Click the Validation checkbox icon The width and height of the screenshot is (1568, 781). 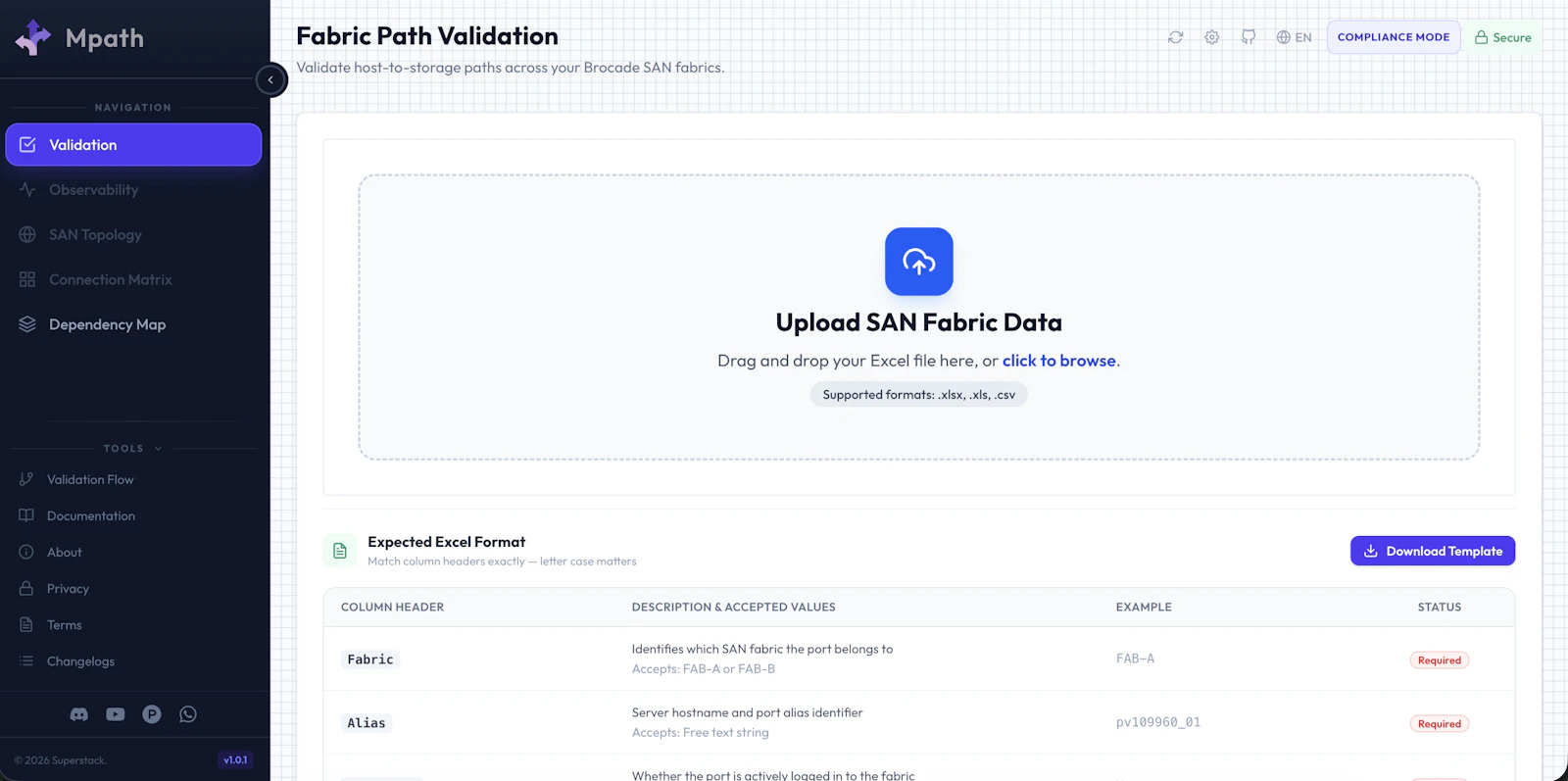pyautogui.click(x=27, y=145)
